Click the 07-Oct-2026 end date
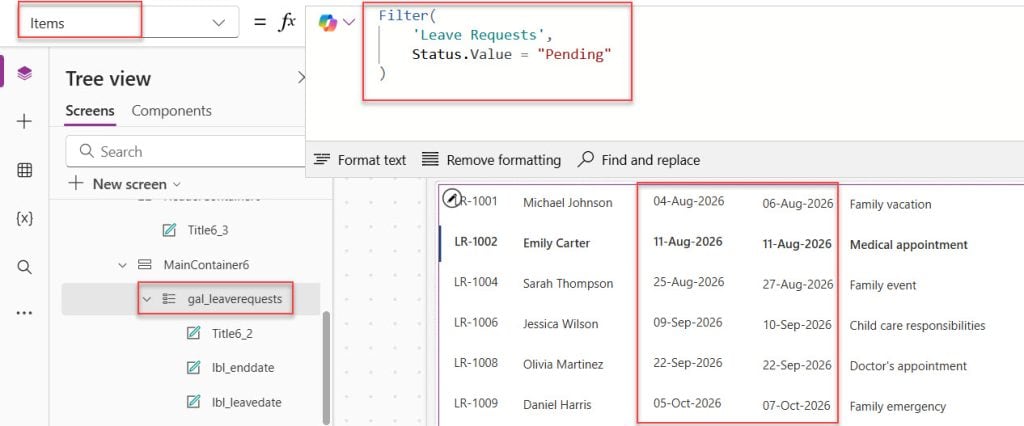This screenshot has width=1024, height=426. tap(796, 406)
